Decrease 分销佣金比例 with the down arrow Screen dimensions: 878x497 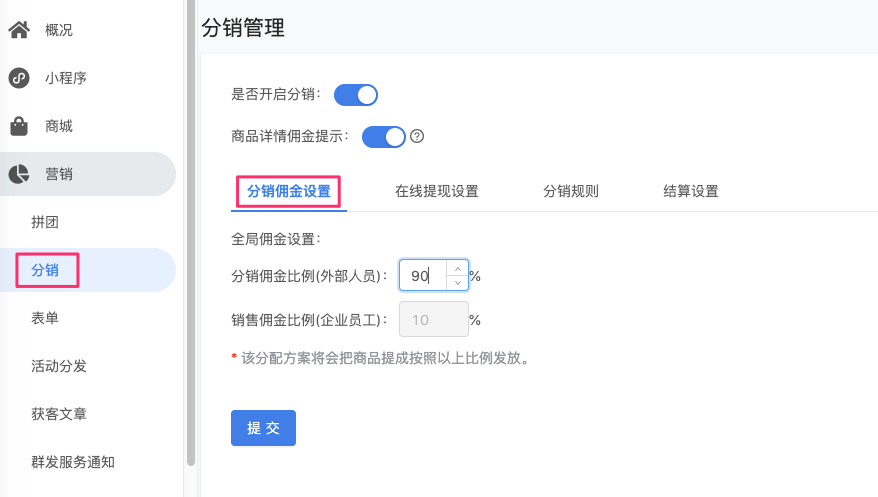click(457, 283)
